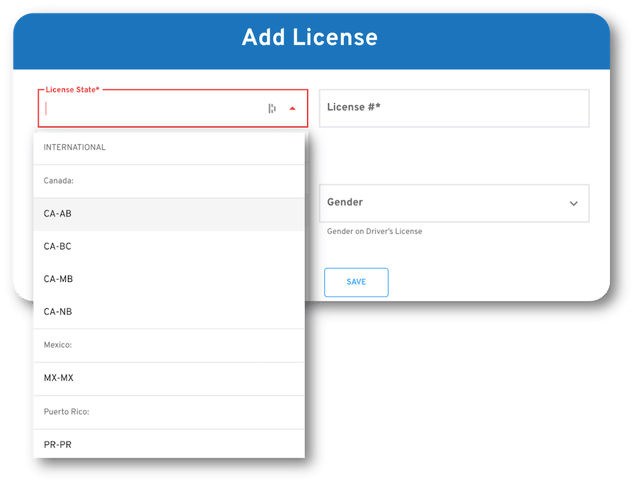637x484 pixels.
Task: Open the Gender dropdown
Action: [453, 202]
